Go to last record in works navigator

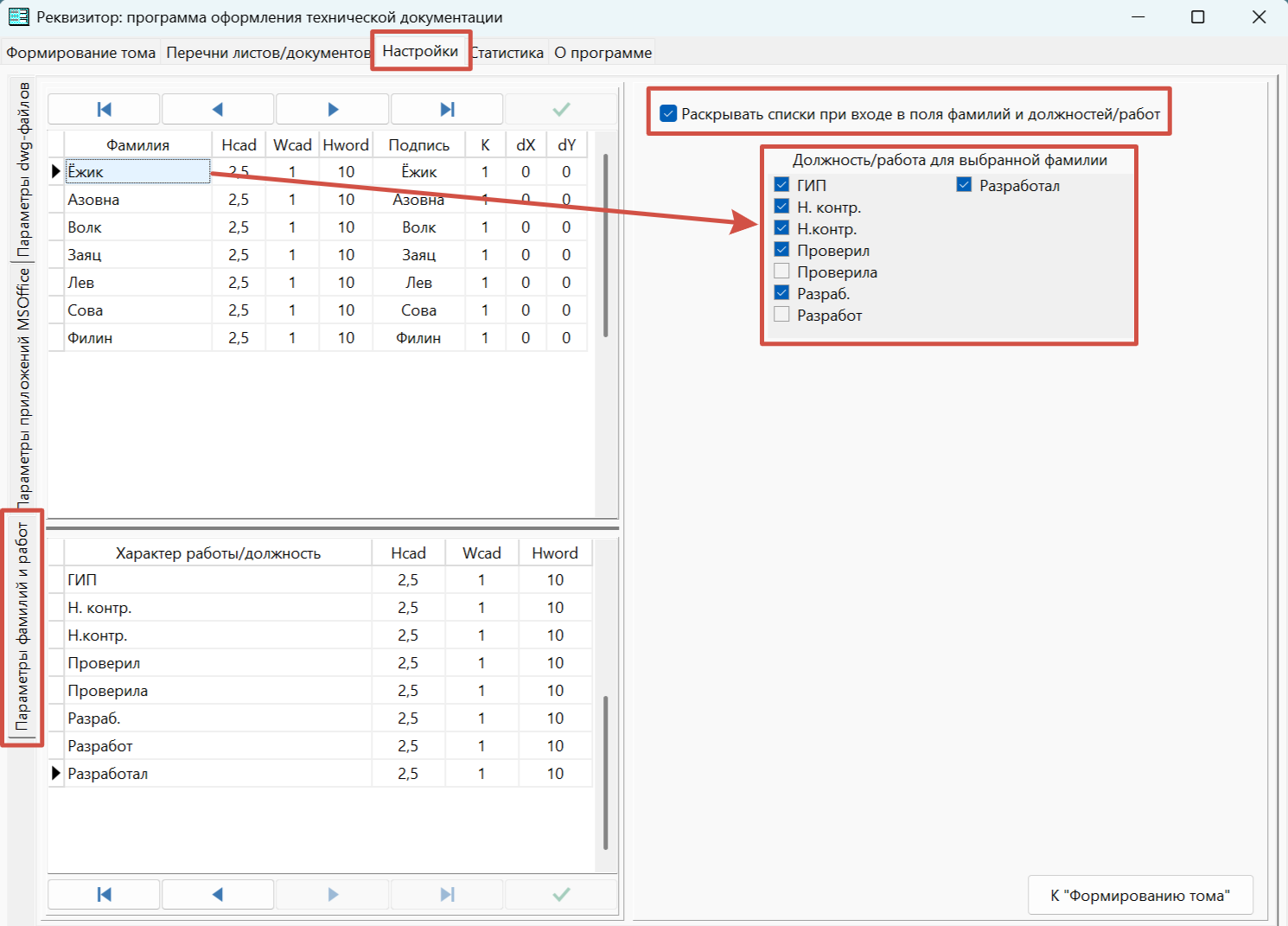pyautogui.click(x=447, y=894)
